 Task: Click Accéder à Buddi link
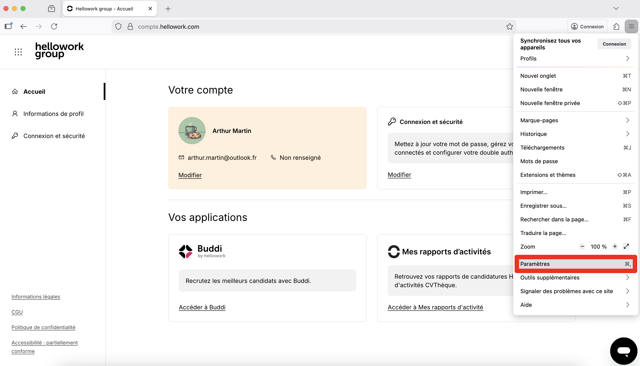coord(202,307)
